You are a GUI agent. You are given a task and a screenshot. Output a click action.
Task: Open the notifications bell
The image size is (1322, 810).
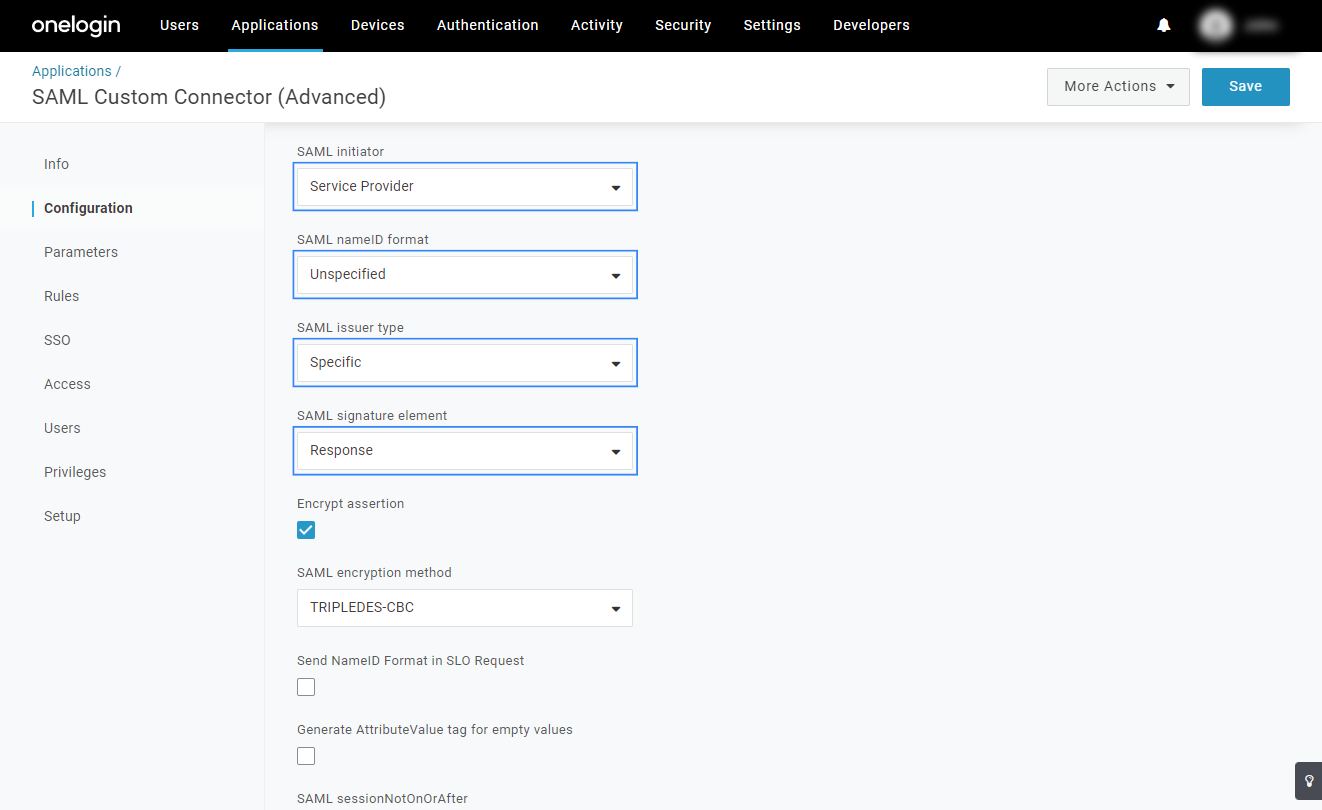[x=1164, y=25]
